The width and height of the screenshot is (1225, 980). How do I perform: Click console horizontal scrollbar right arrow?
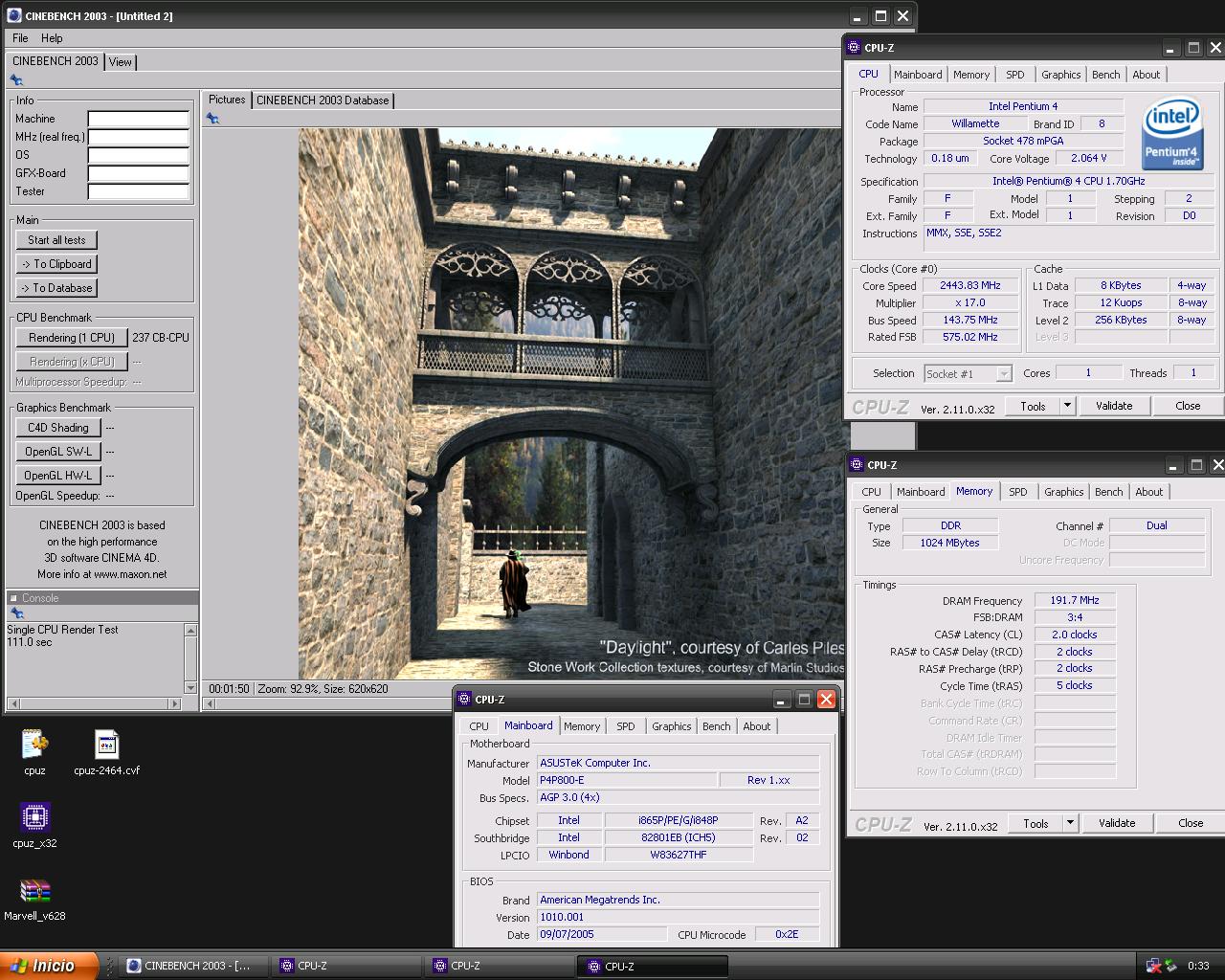[x=174, y=703]
